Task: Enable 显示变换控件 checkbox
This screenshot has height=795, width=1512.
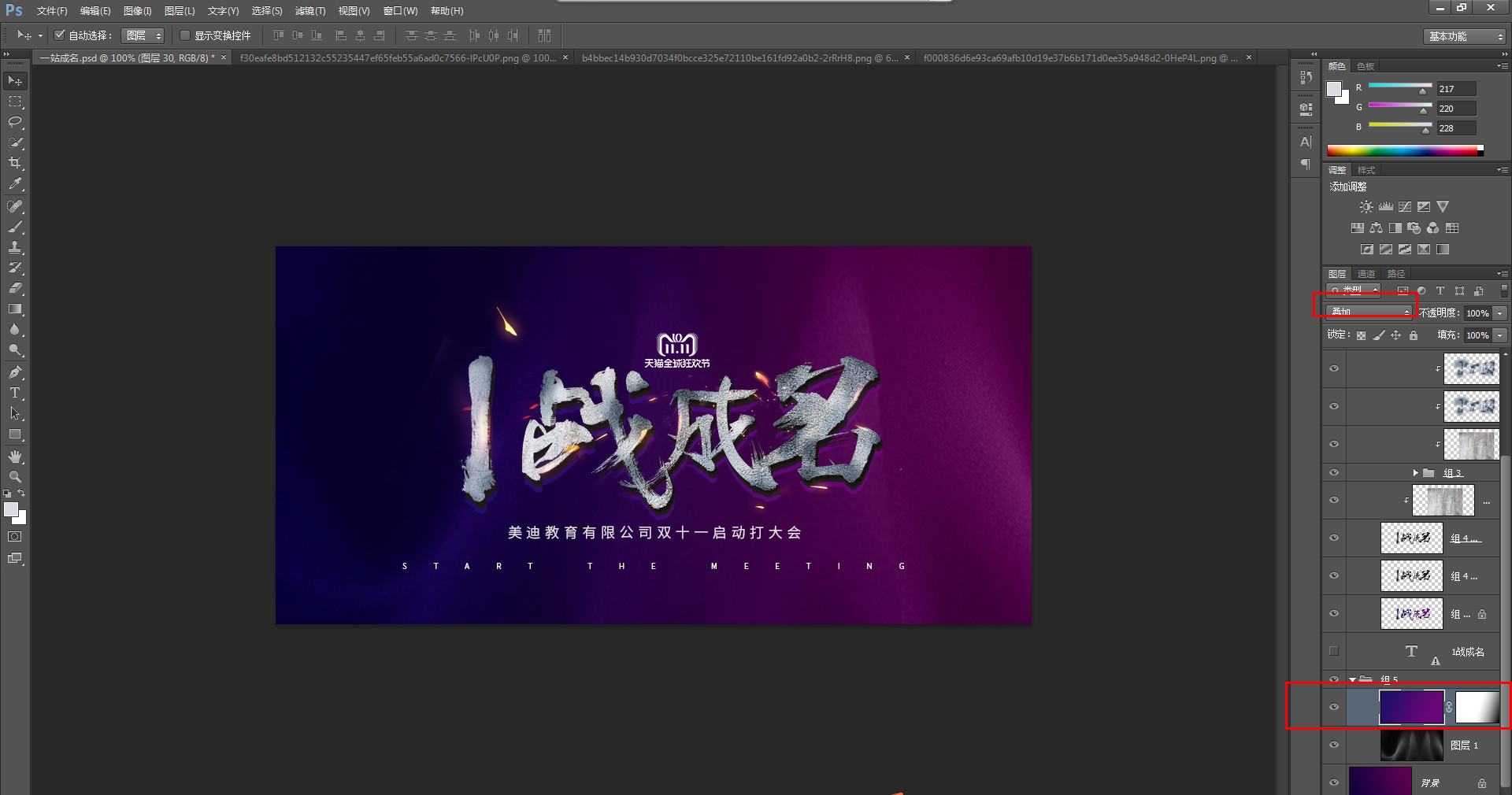Action: pyautogui.click(x=186, y=35)
